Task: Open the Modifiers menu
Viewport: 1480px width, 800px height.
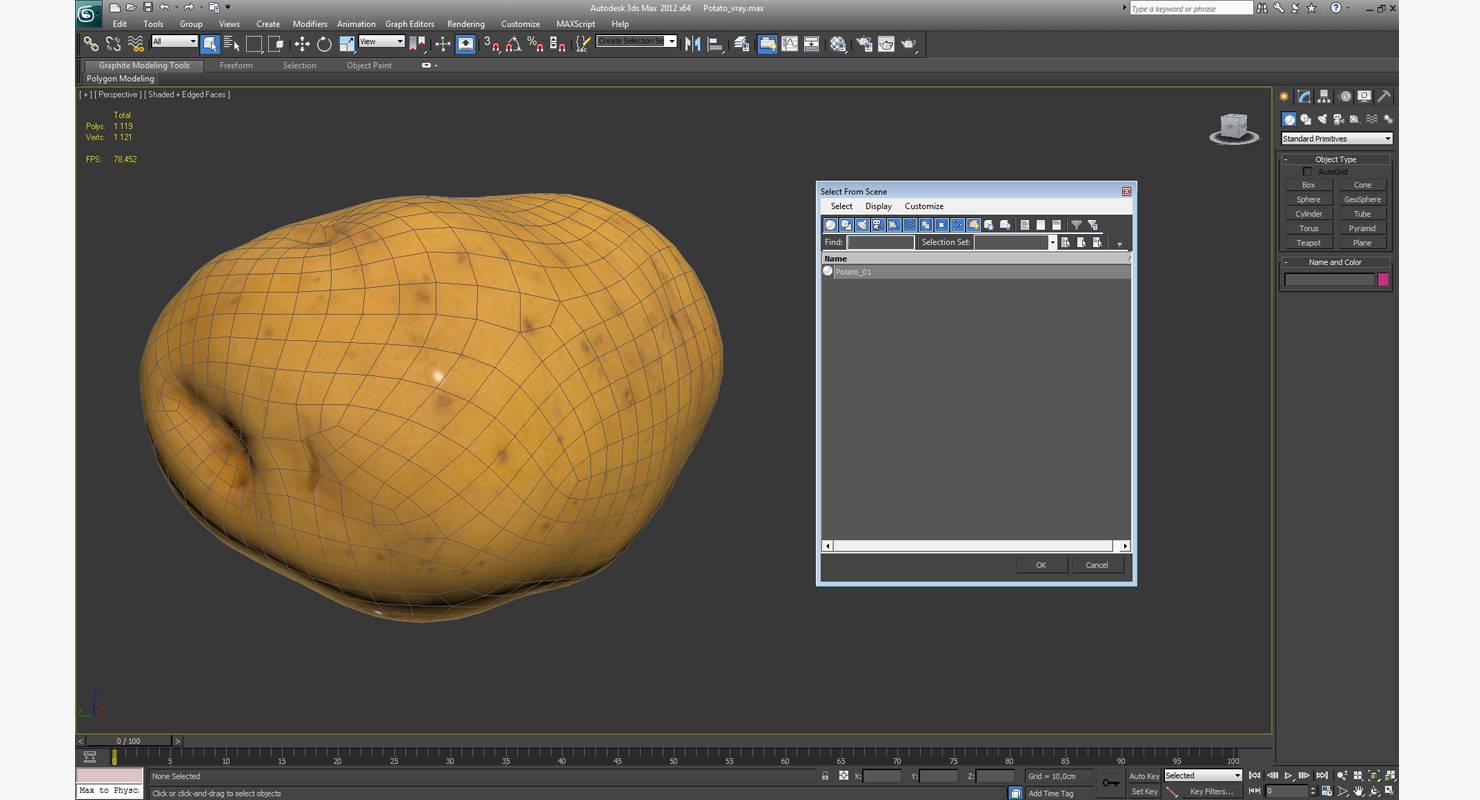Action: pyautogui.click(x=310, y=24)
